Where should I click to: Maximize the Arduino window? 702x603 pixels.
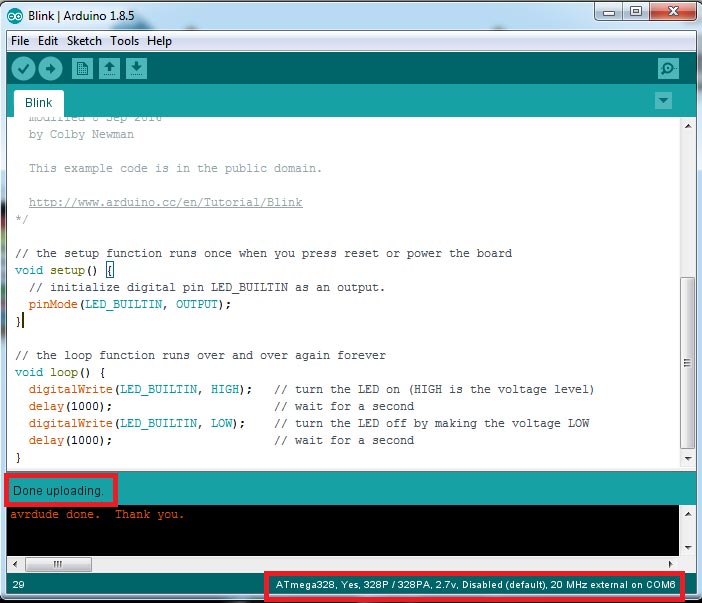636,12
